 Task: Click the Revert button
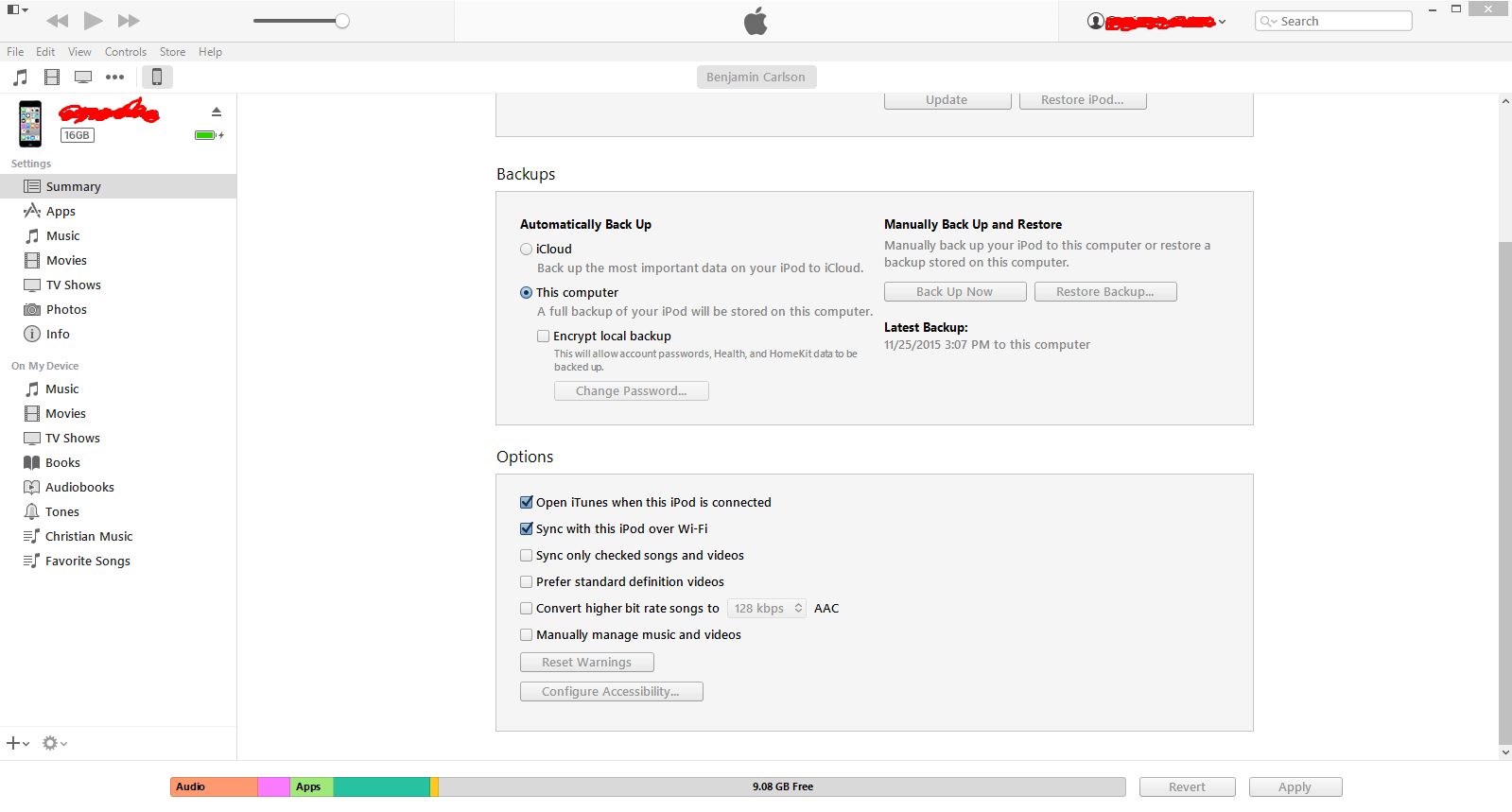point(1188,787)
